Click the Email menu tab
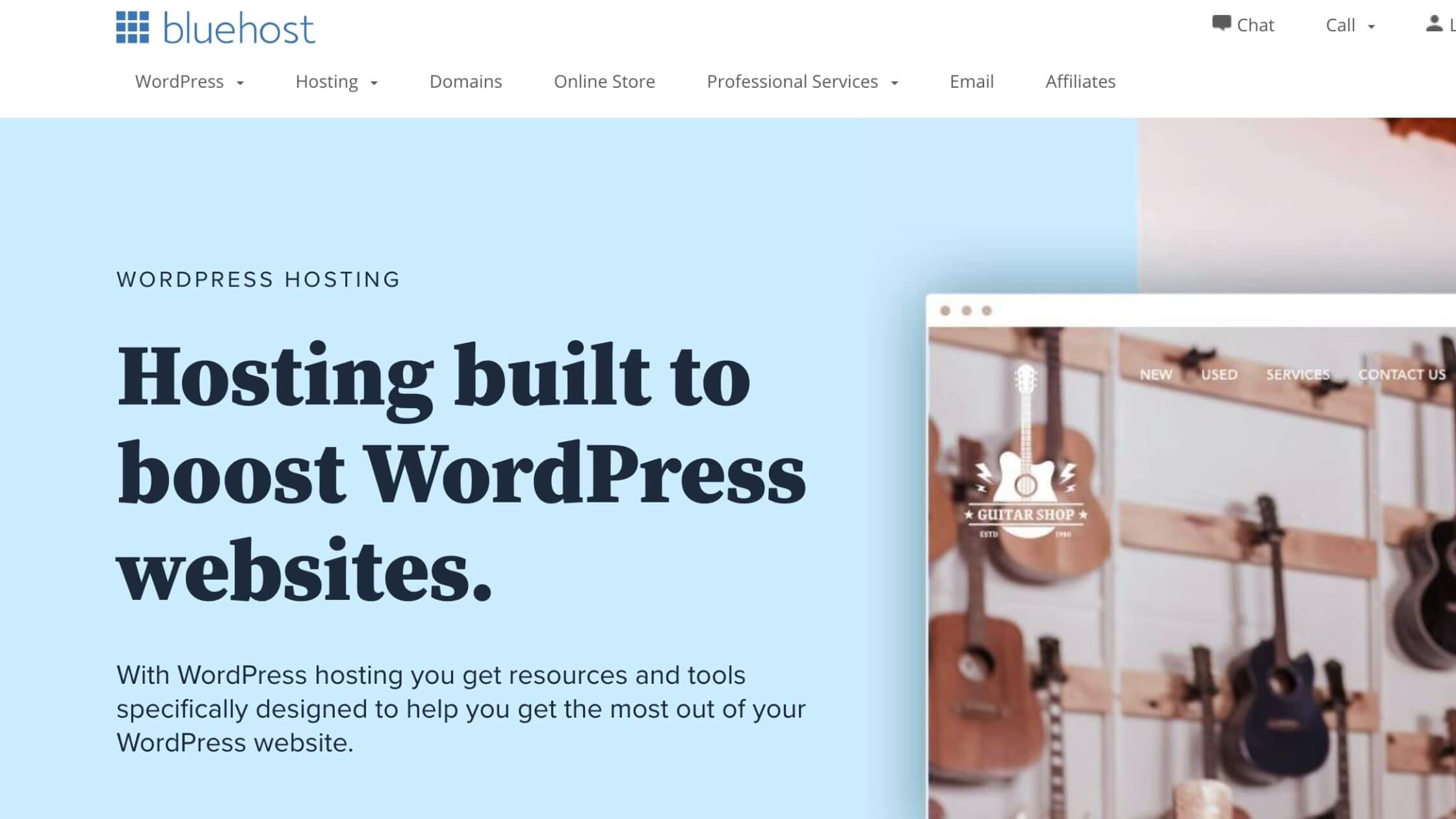 (x=971, y=81)
